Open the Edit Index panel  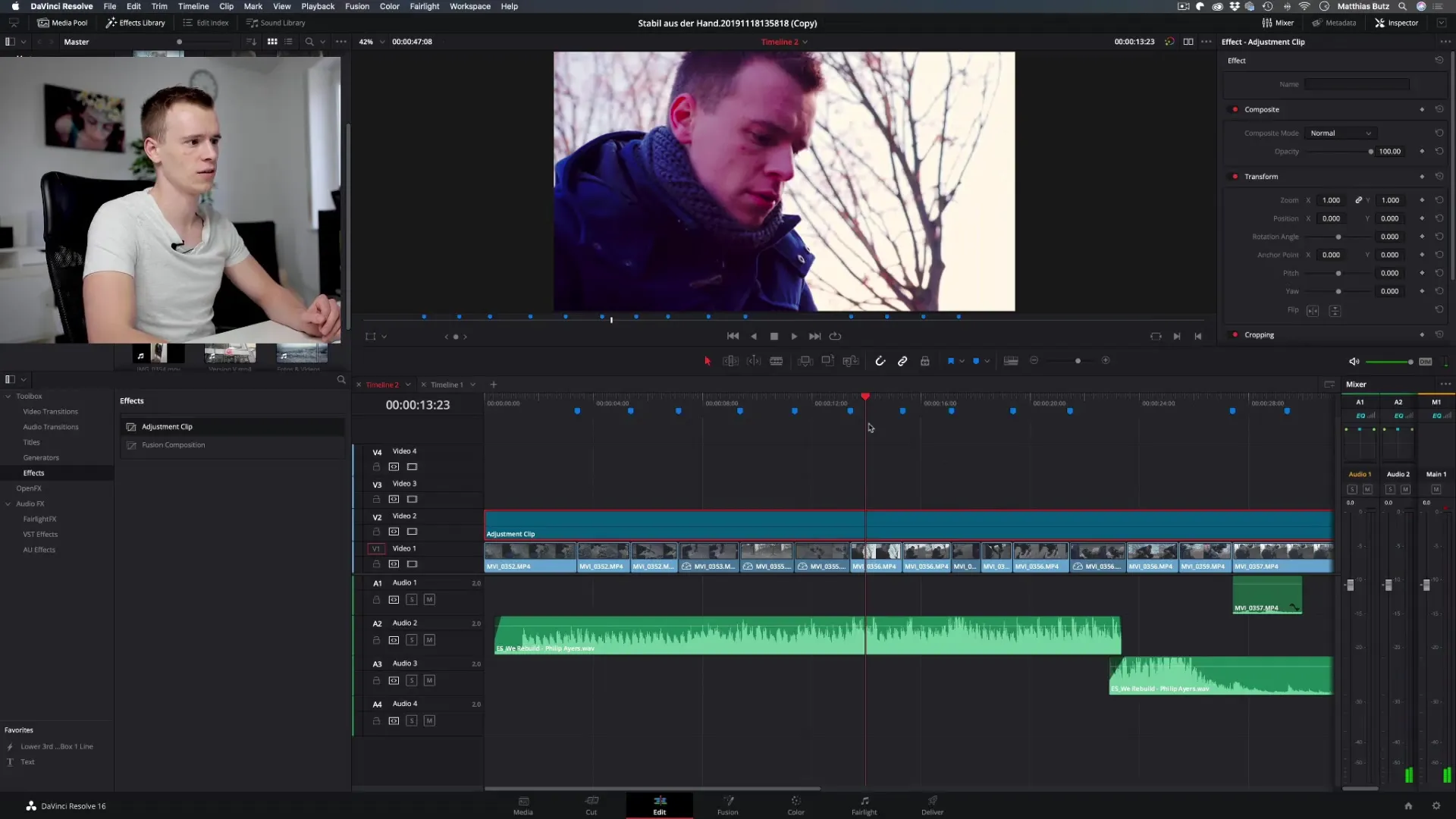tap(206, 23)
